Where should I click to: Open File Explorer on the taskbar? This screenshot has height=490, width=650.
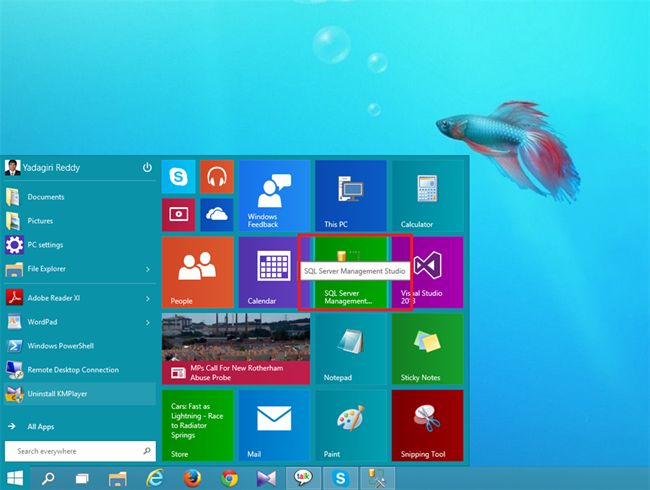118,479
